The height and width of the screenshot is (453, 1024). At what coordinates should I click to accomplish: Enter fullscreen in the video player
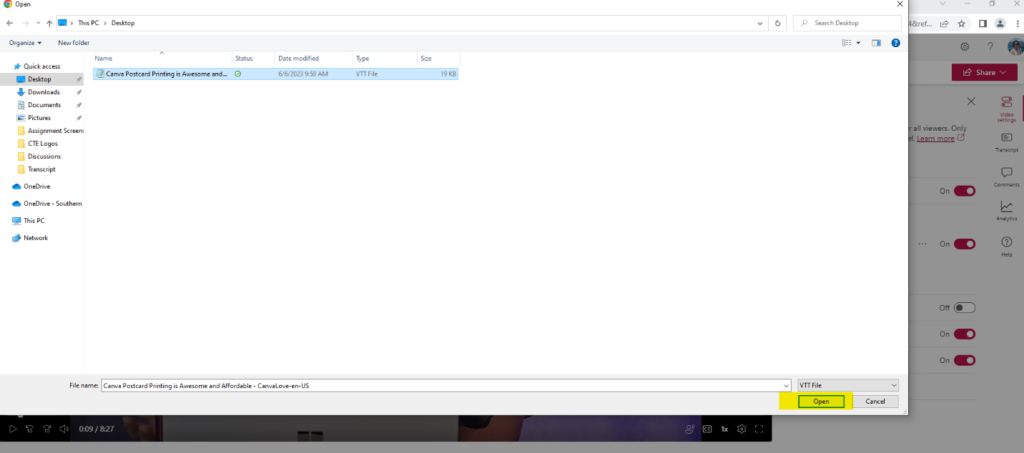pyautogui.click(x=759, y=429)
